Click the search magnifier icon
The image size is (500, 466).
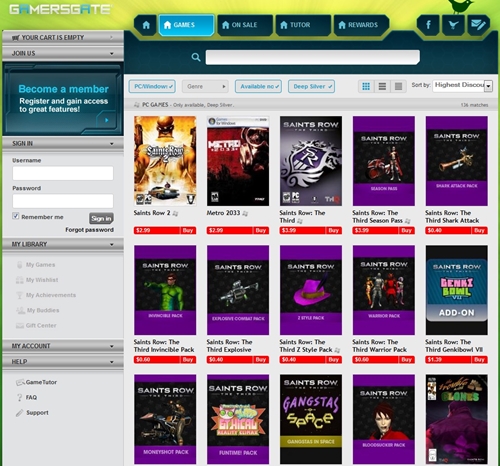coord(196,57)
